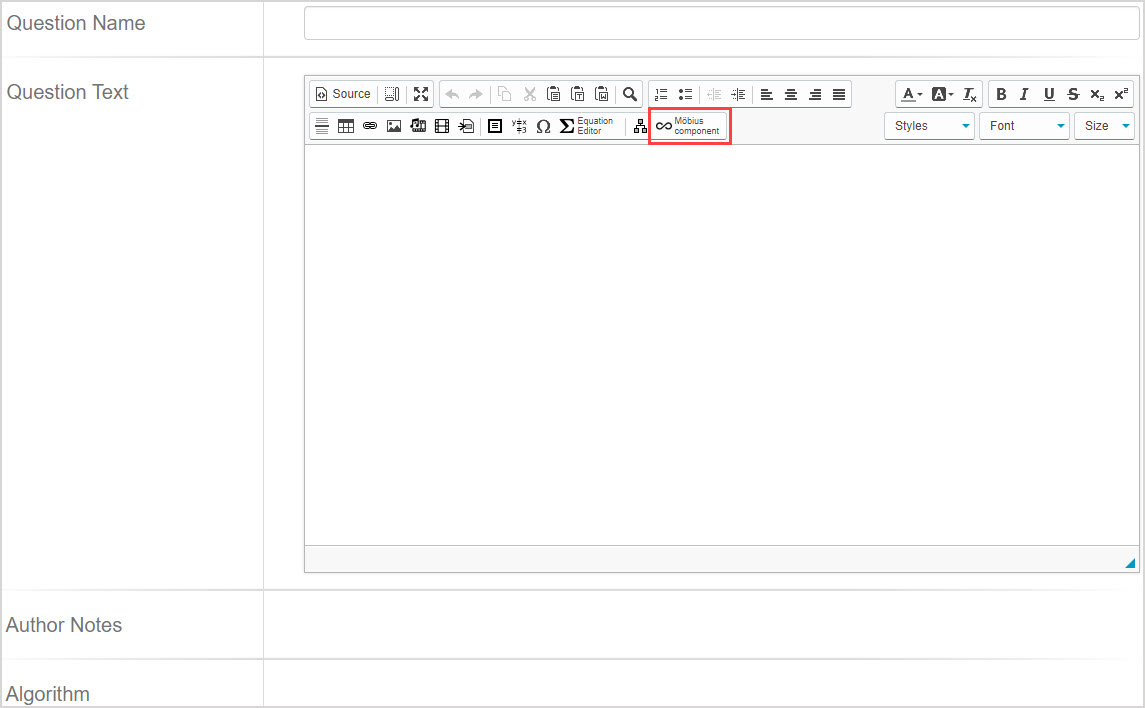1145x708 pixels.
Task: Click the Möbius component button
Action: (x=689, y=126)
